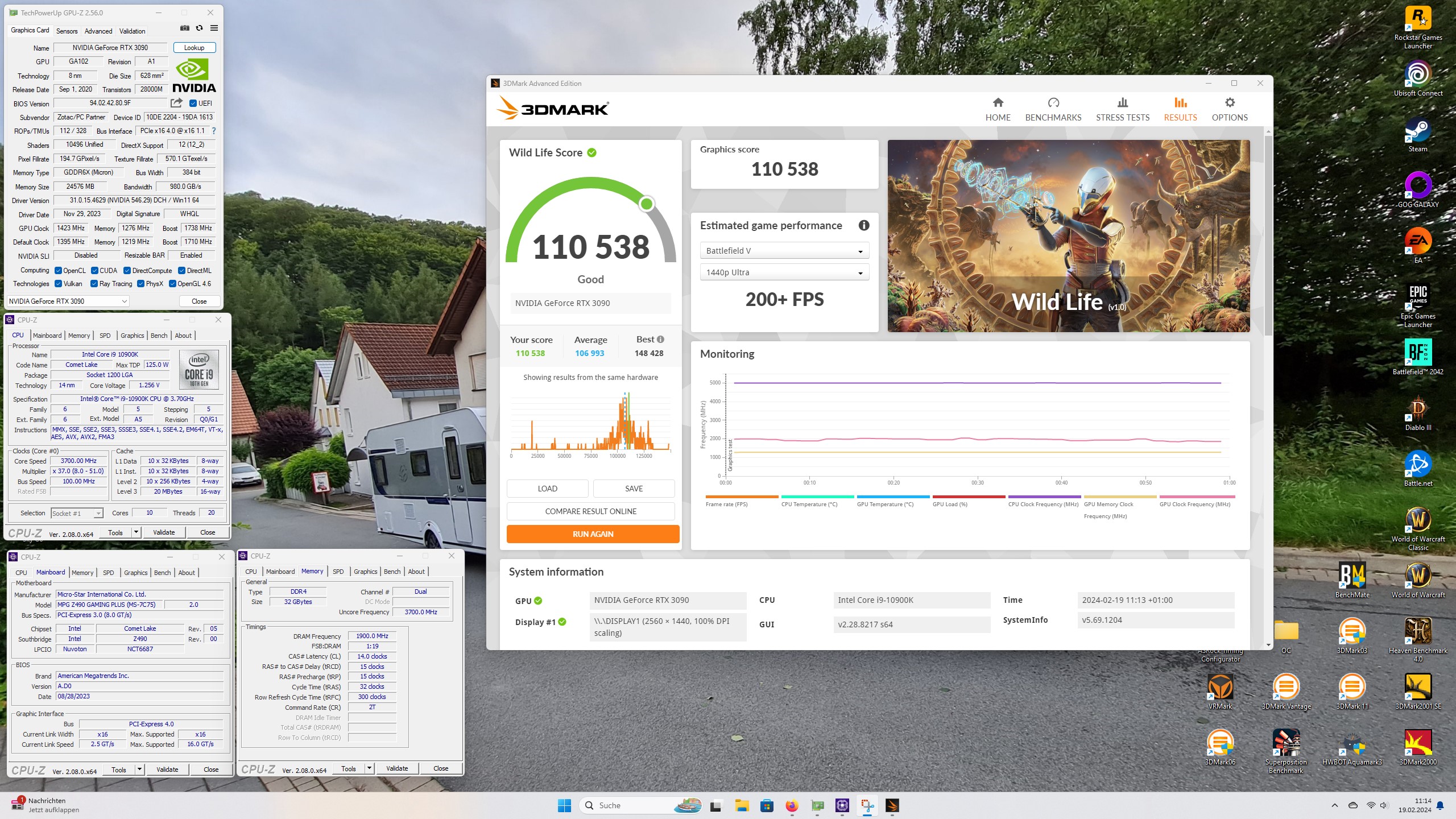The height and width of the screenshot is (819, 1456).
Task: Open 1440p Ultra resolution dropdown
Action: pos(784,272)
